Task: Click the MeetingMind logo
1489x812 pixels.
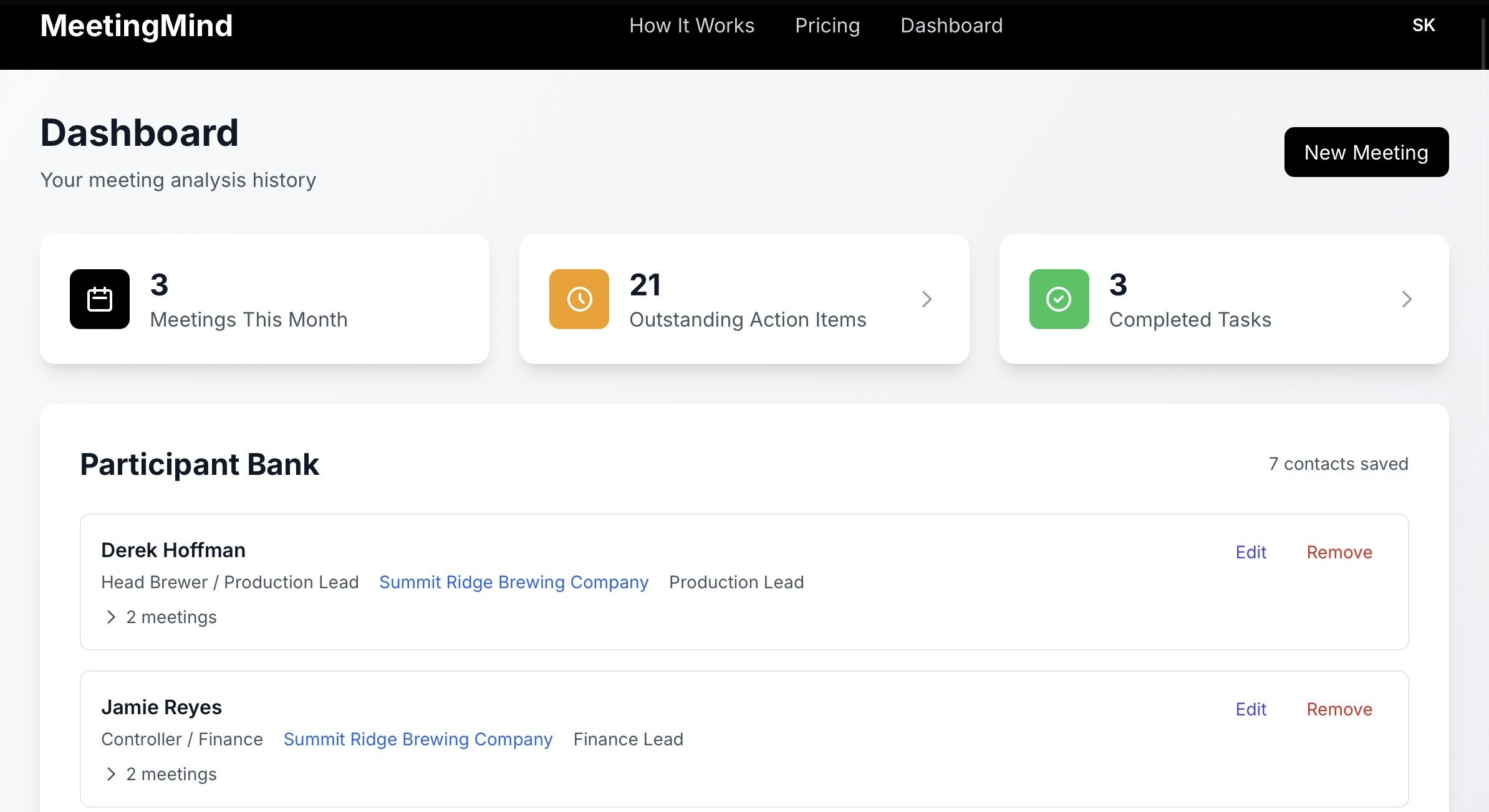Action: (x=136, y=26)
